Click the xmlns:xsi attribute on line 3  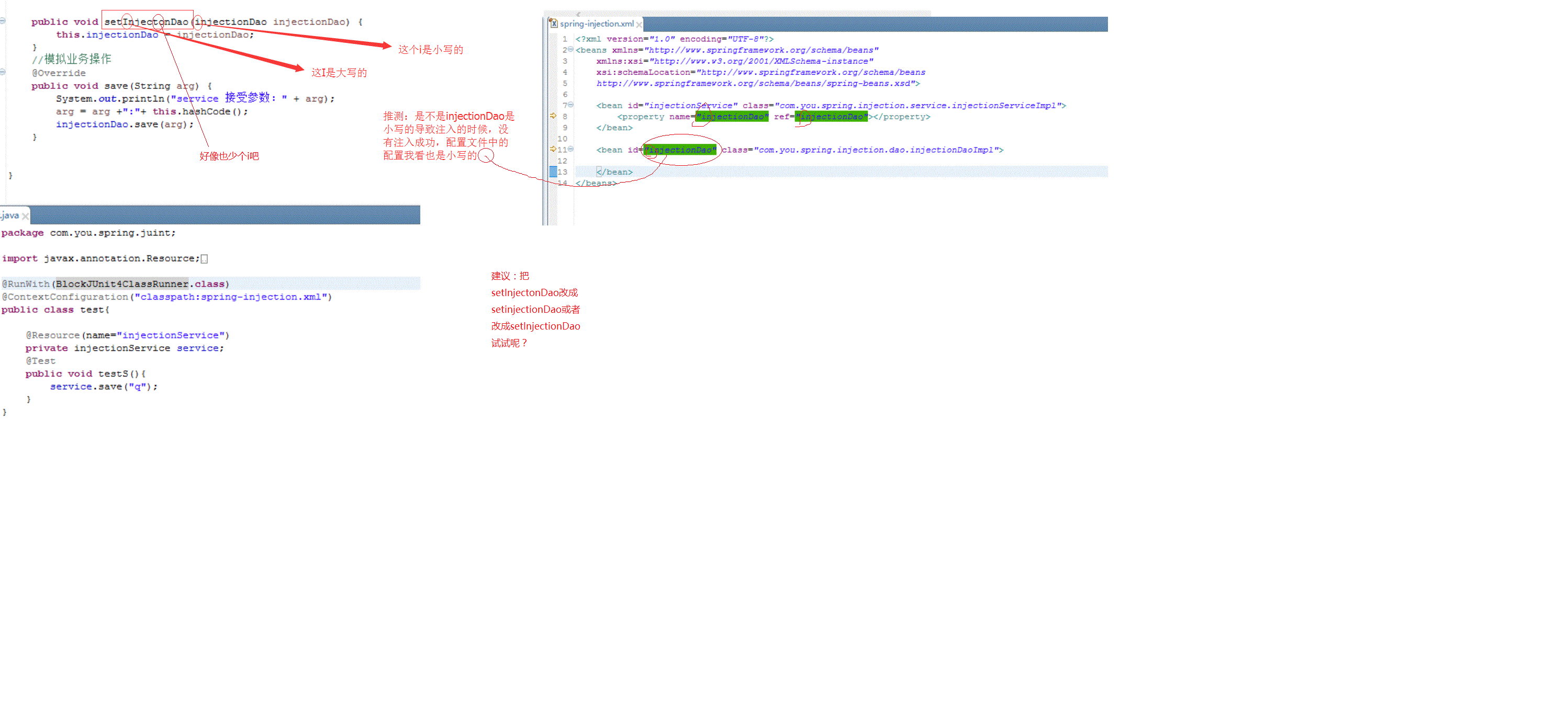[735, 61]
